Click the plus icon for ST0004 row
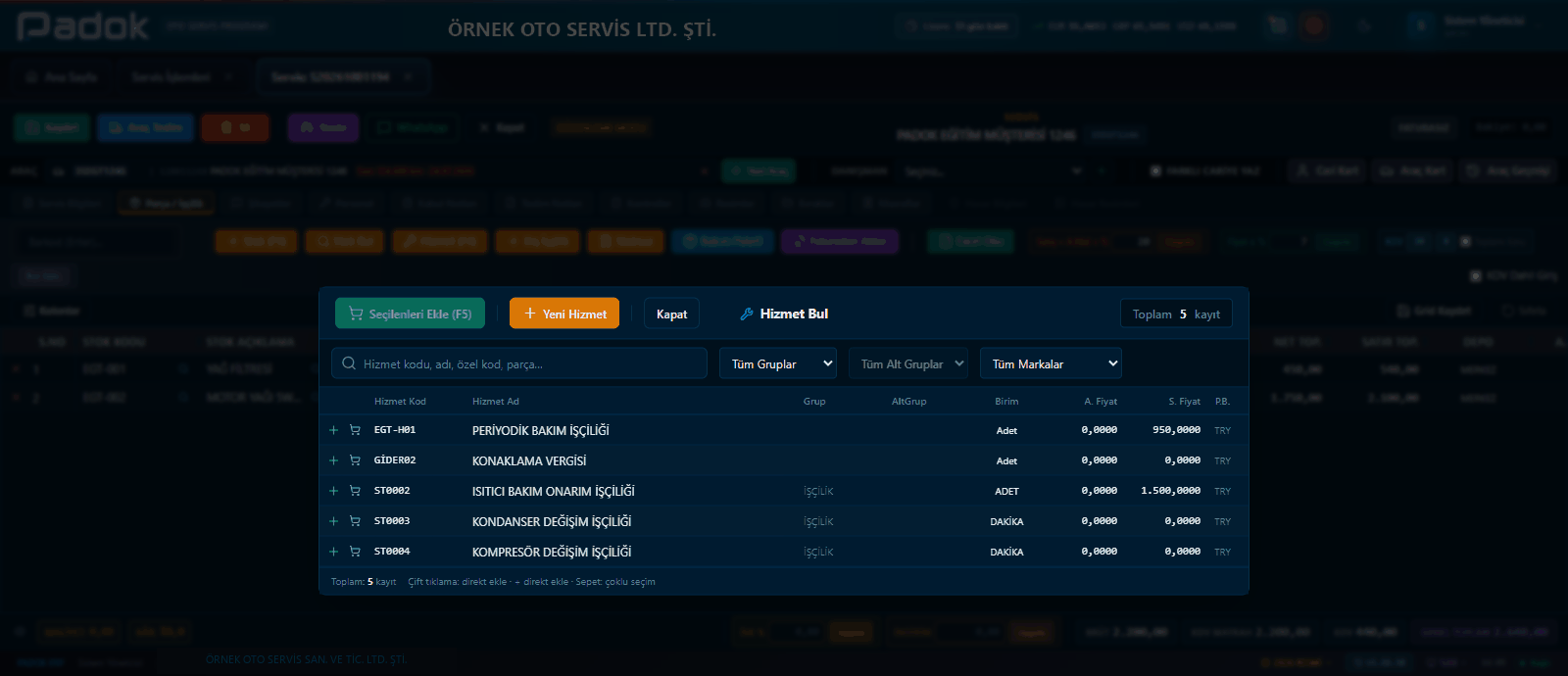The image size is (1568, 676). click(x=333, y=552)
